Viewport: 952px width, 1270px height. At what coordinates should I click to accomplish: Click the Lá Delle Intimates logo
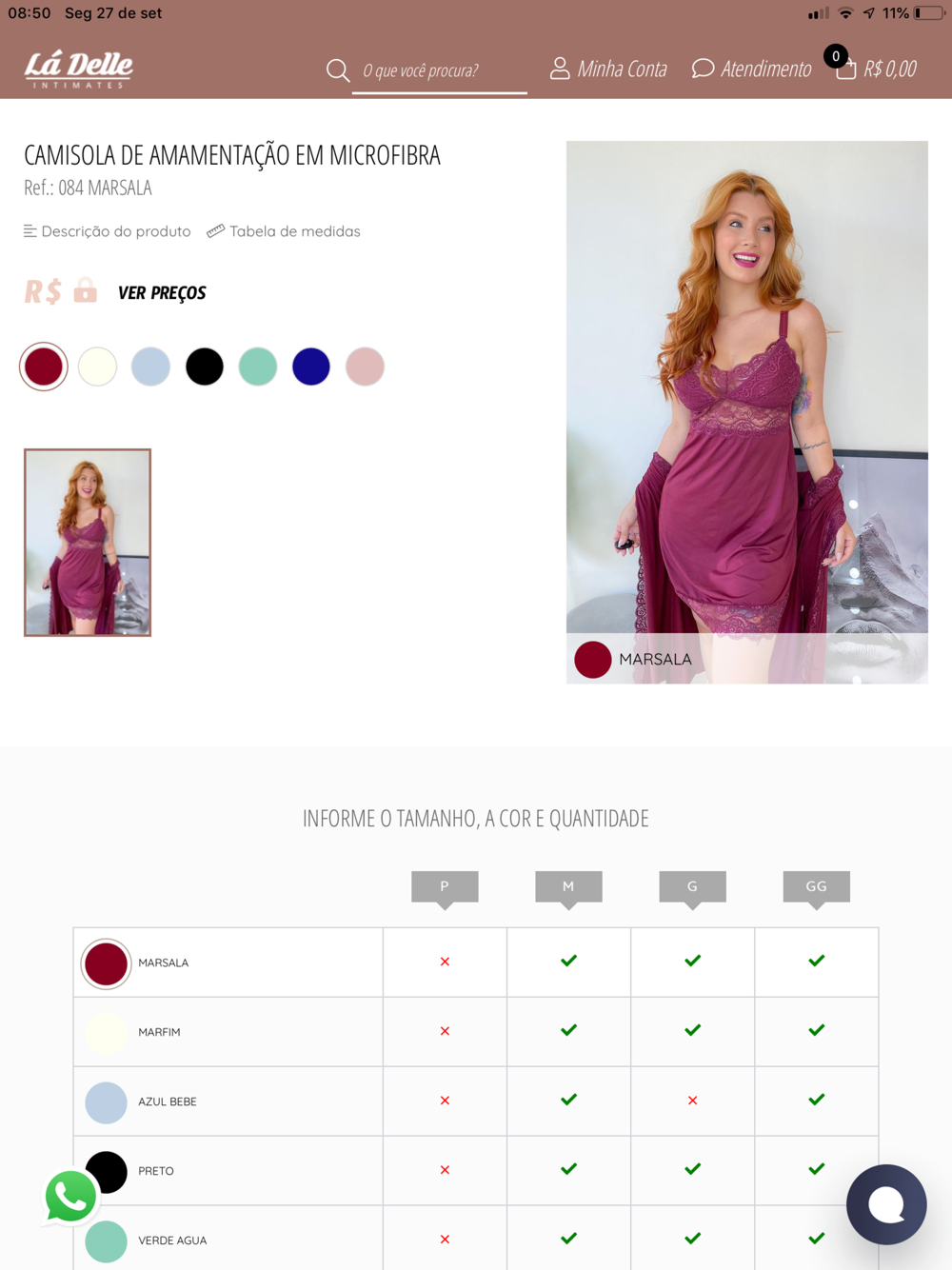(78, 69)
